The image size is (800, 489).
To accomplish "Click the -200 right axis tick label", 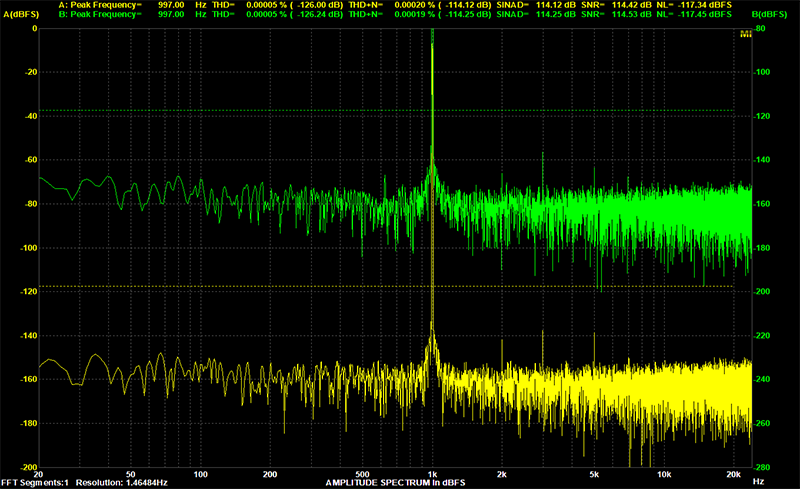I will tap(762, 291).
